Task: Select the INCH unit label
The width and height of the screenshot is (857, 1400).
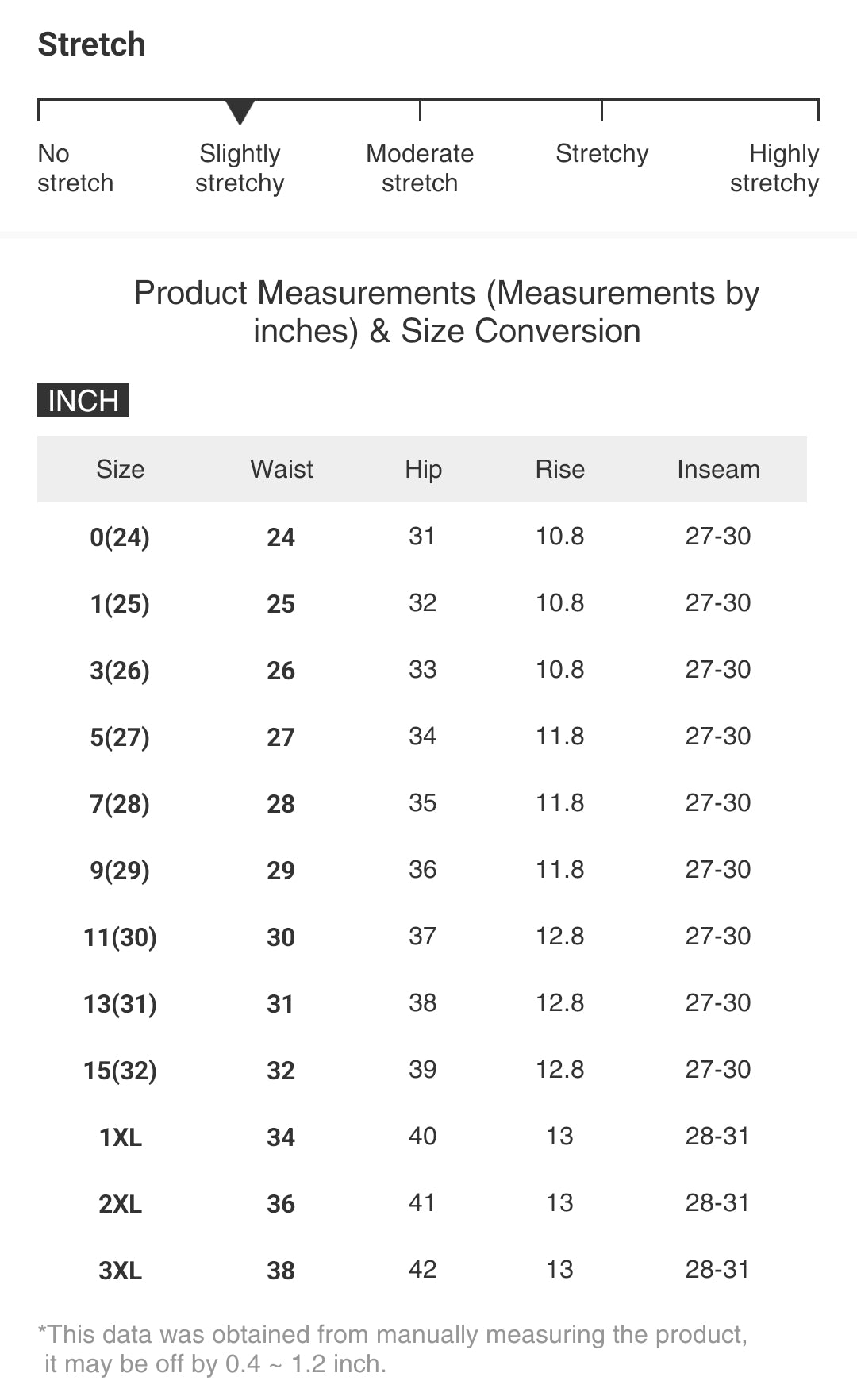Action: coord(83,401)
